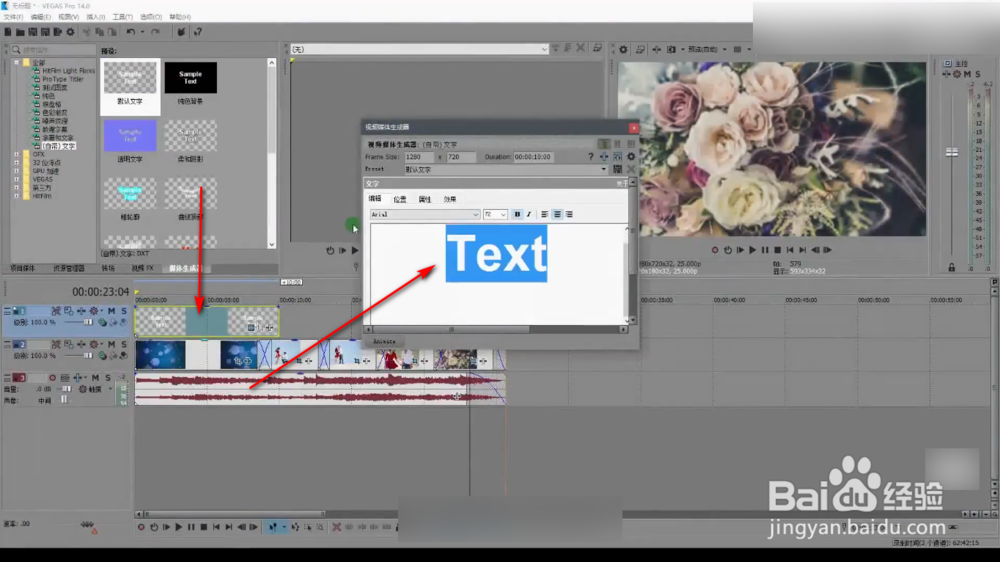Image resolution: width=1000 pixels, height=562 pixels.
Task: Click the delete preset X icon
Action: tap(631, 169)
